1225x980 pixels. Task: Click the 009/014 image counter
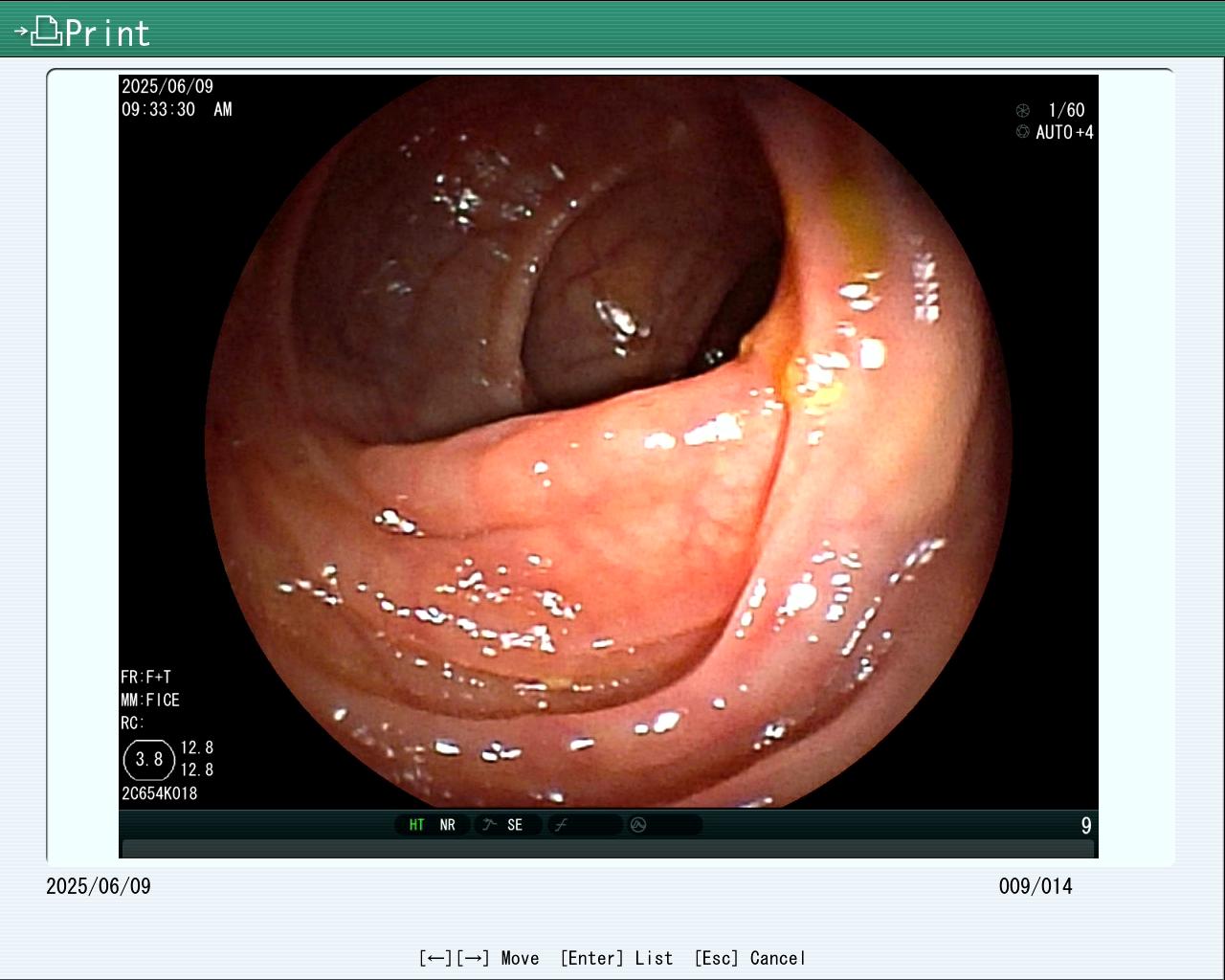tap(1036, 886)
